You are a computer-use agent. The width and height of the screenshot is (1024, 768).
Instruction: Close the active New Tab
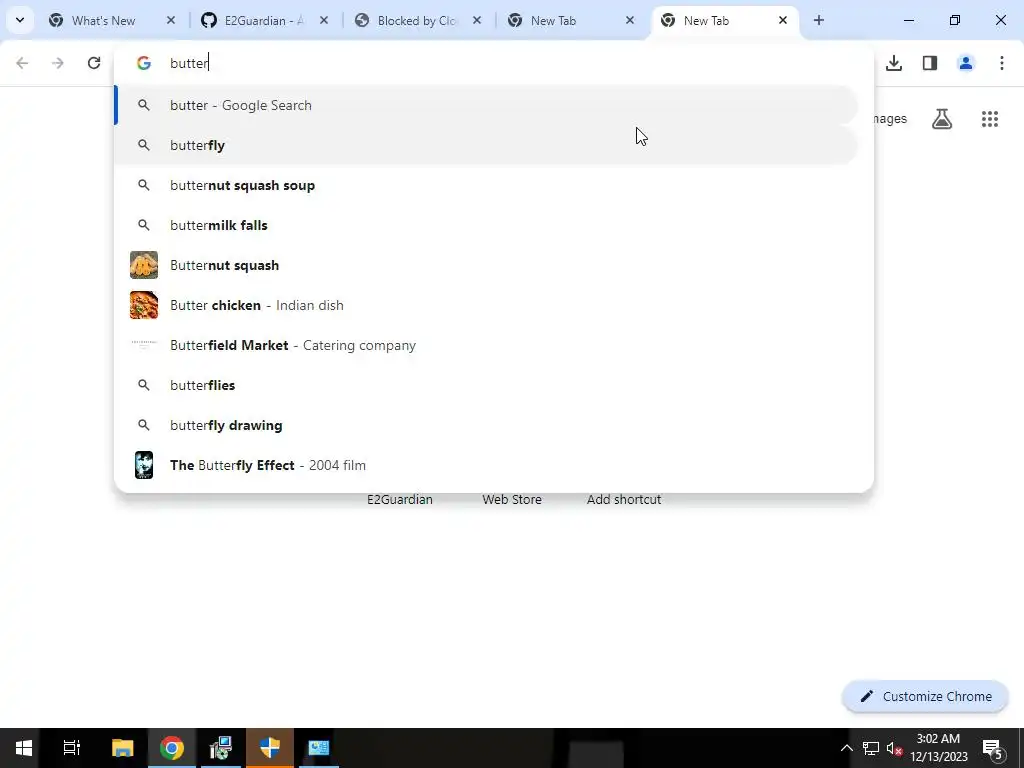pyautogui.click(x=783, y=20)
